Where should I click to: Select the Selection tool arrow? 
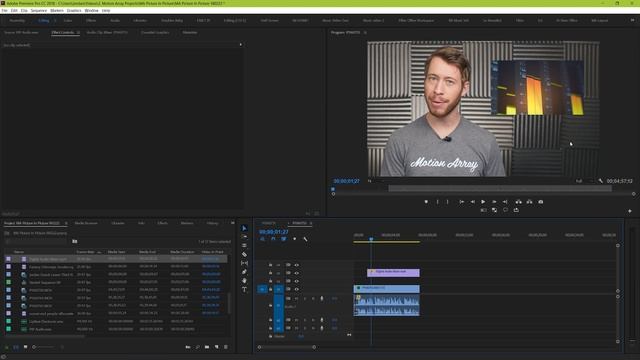coord(244,228)
